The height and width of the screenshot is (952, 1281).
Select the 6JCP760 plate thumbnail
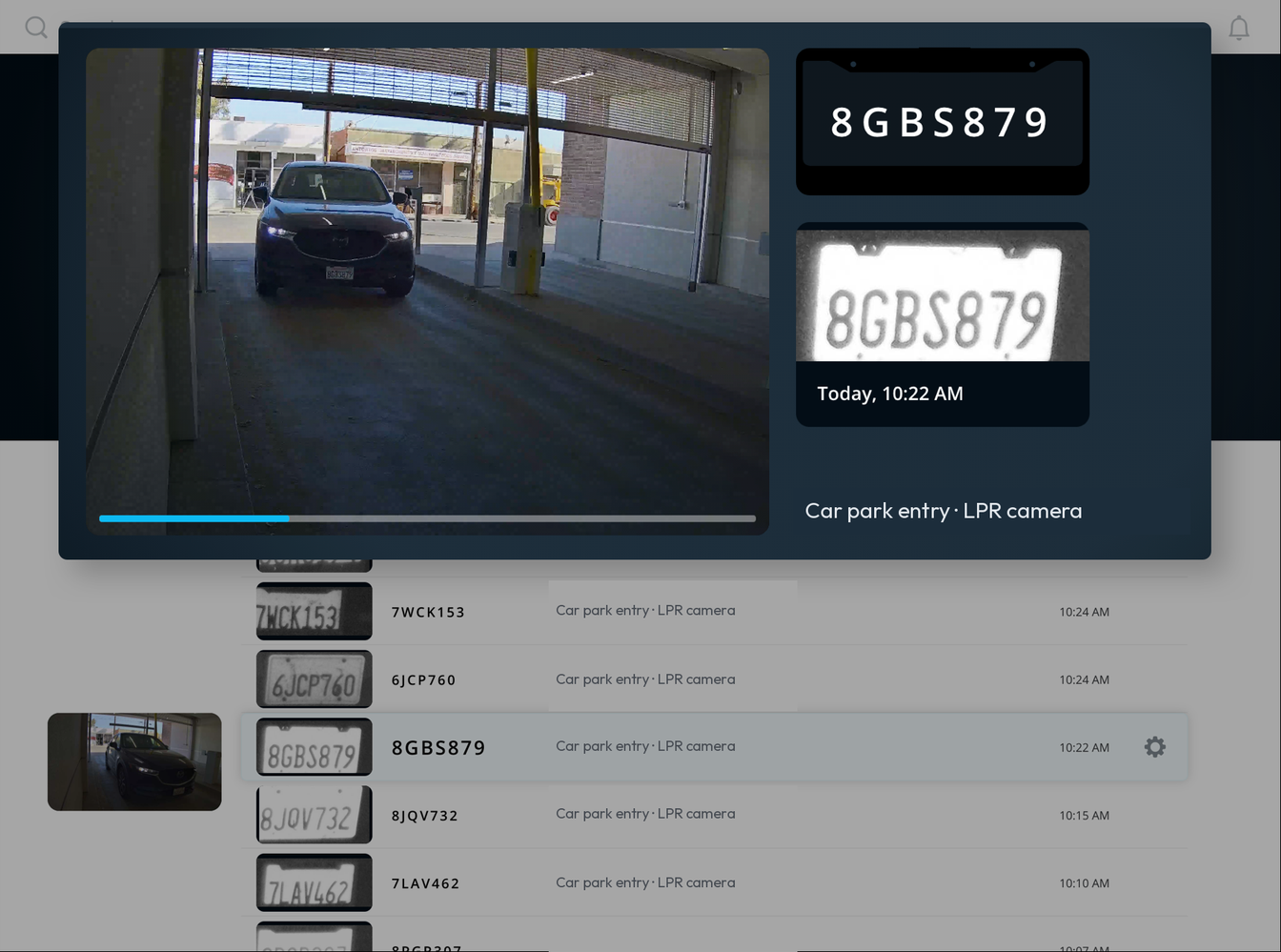pyautogui.click(x=314, y=679)
